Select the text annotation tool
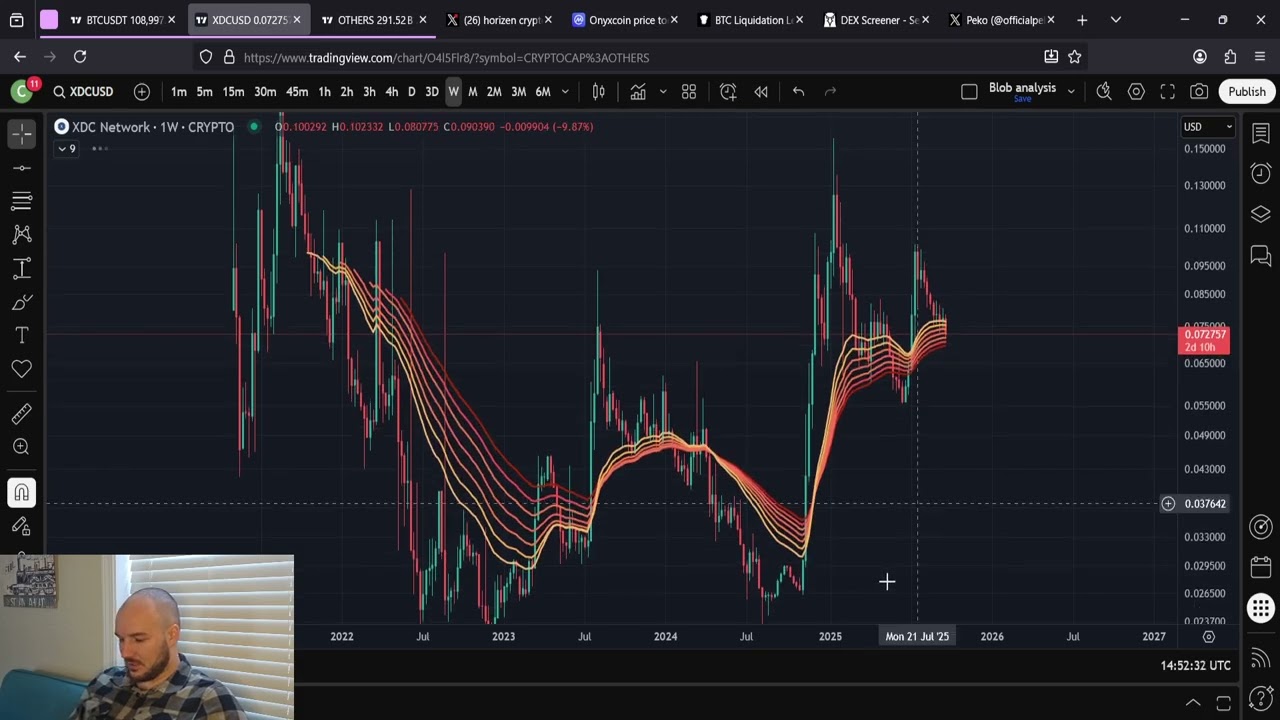This screenshot has height=720, width=1280. click(22, 335)
